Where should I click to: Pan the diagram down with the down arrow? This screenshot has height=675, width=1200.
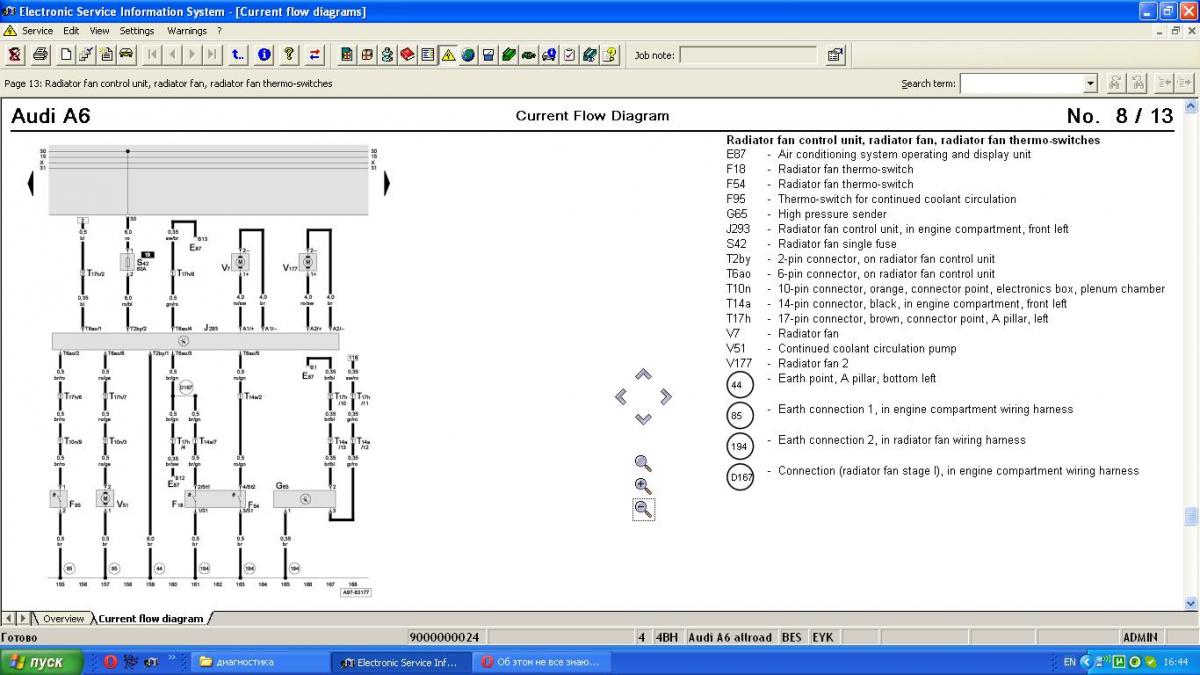click(x=643, y=419)
